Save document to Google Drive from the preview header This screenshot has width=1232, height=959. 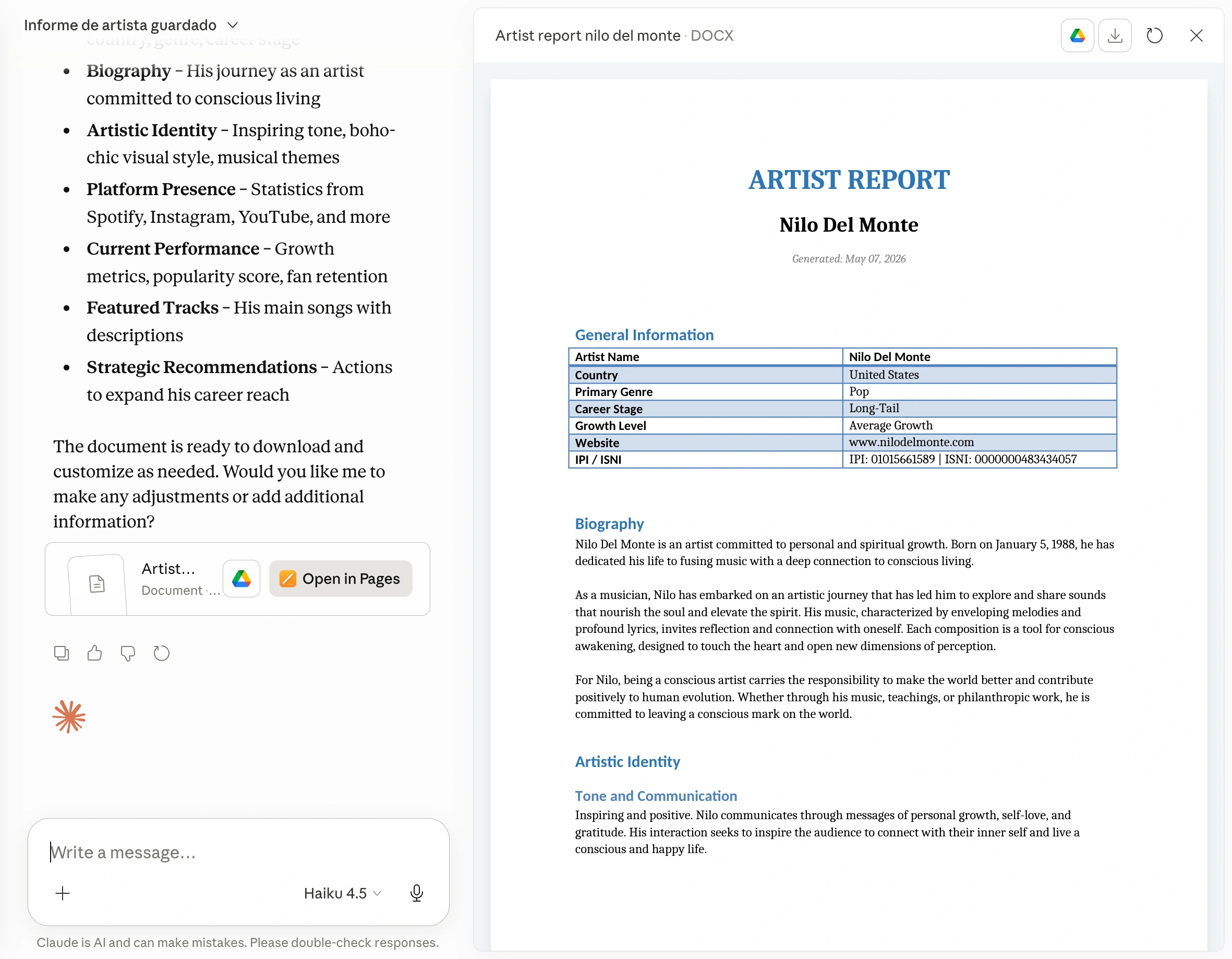[x=1077, y=35]
